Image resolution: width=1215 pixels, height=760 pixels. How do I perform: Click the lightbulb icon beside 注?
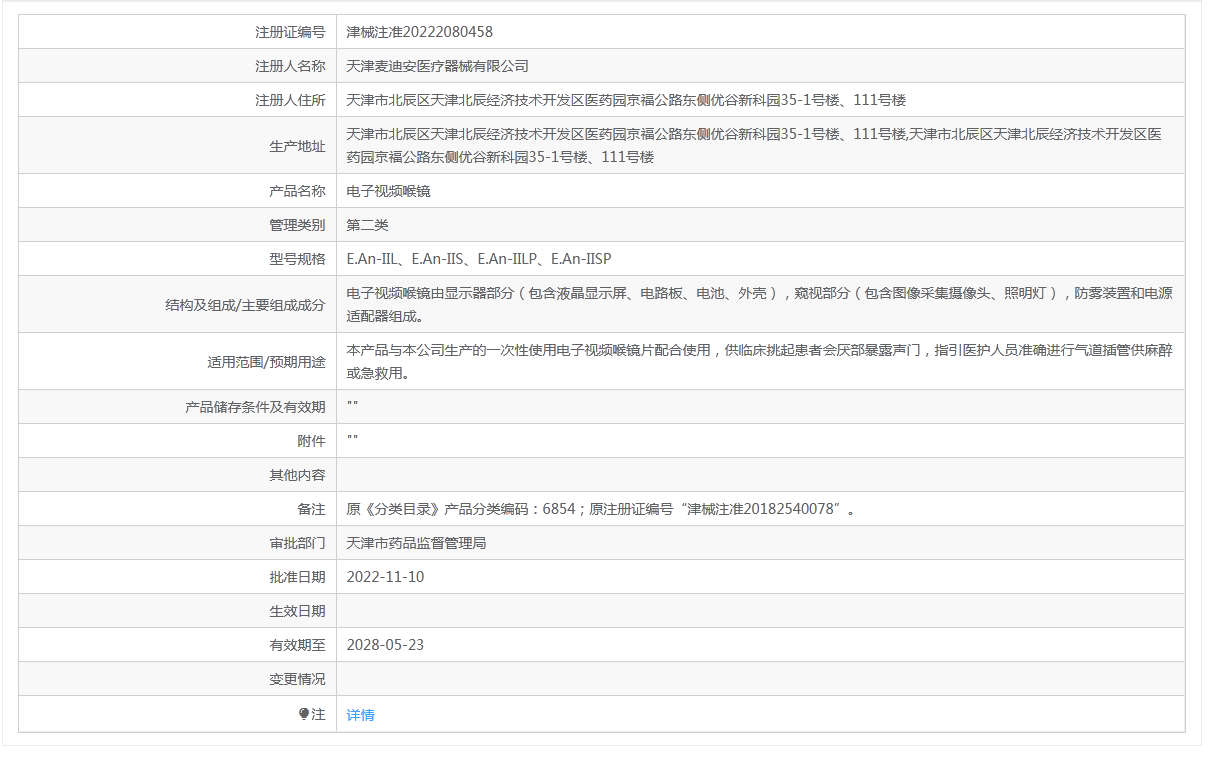pyautogui.click(x=304, y=715)
